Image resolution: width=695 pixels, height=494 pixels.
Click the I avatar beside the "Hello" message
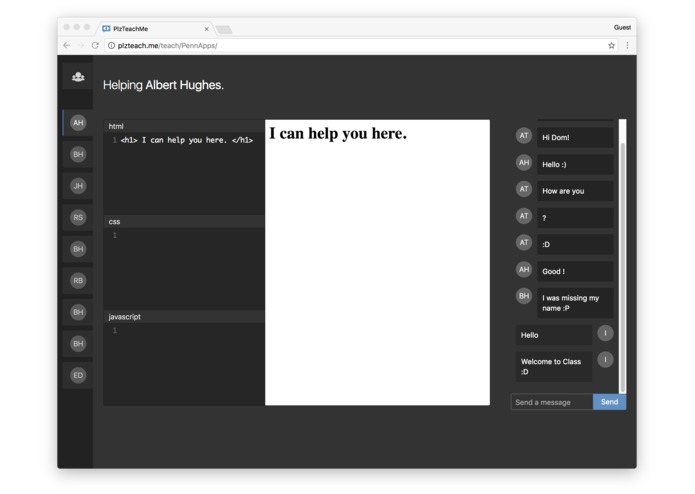[x=605, y=333]
